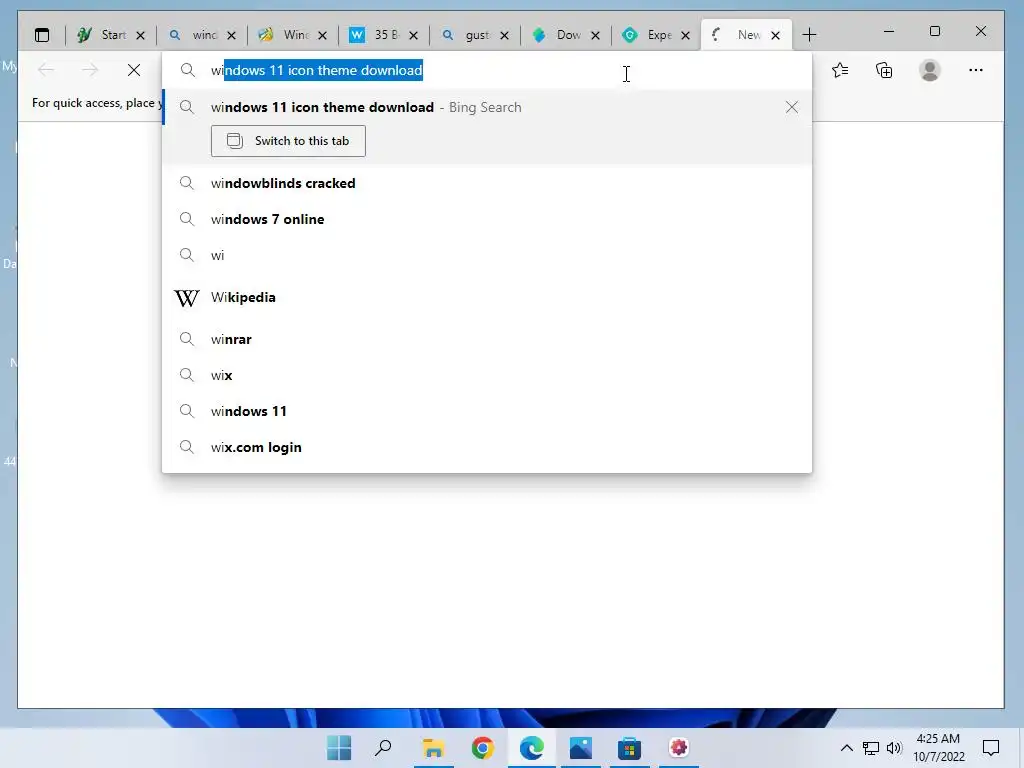
Task: Close the 'Expe' tab
Action: (685, 35)
